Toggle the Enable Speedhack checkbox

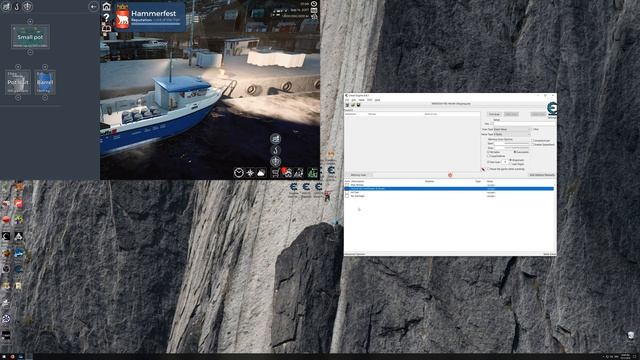(x=533, y=144)
